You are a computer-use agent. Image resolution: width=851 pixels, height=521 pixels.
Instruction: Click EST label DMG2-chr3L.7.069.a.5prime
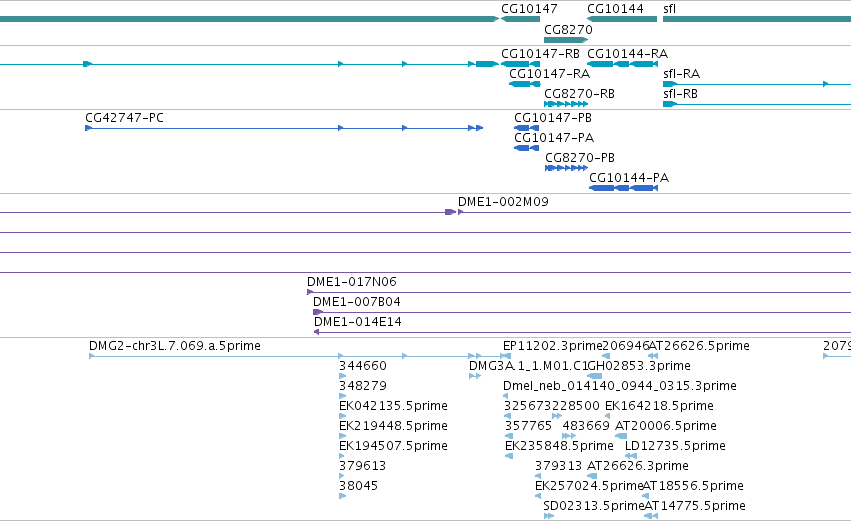point(175,346)
